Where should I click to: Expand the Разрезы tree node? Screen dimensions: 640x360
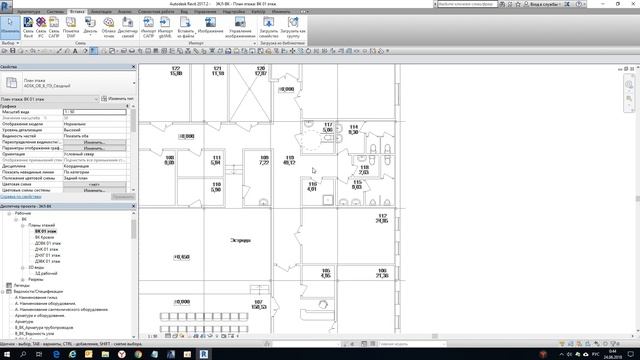click(23, 280)
